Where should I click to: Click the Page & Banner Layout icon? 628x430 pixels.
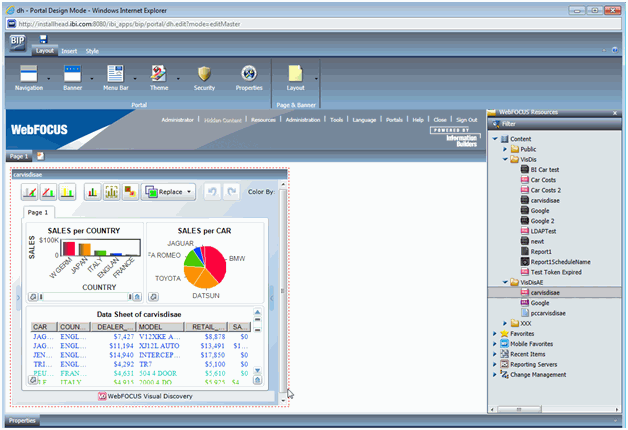click(x=295, y=74)
